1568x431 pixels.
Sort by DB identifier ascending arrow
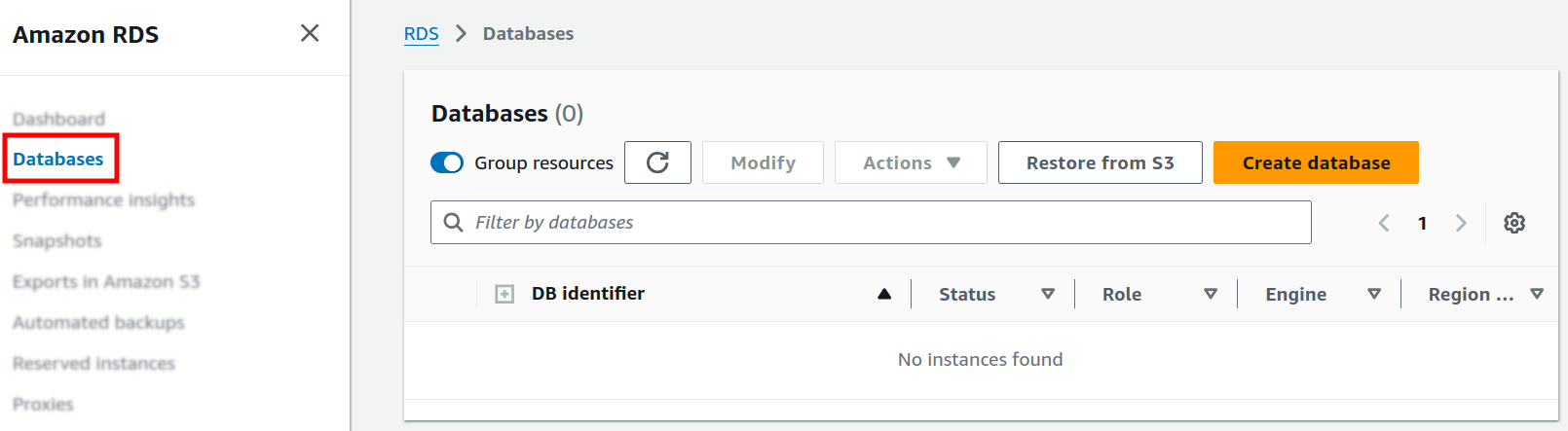[x=883, y=294]
